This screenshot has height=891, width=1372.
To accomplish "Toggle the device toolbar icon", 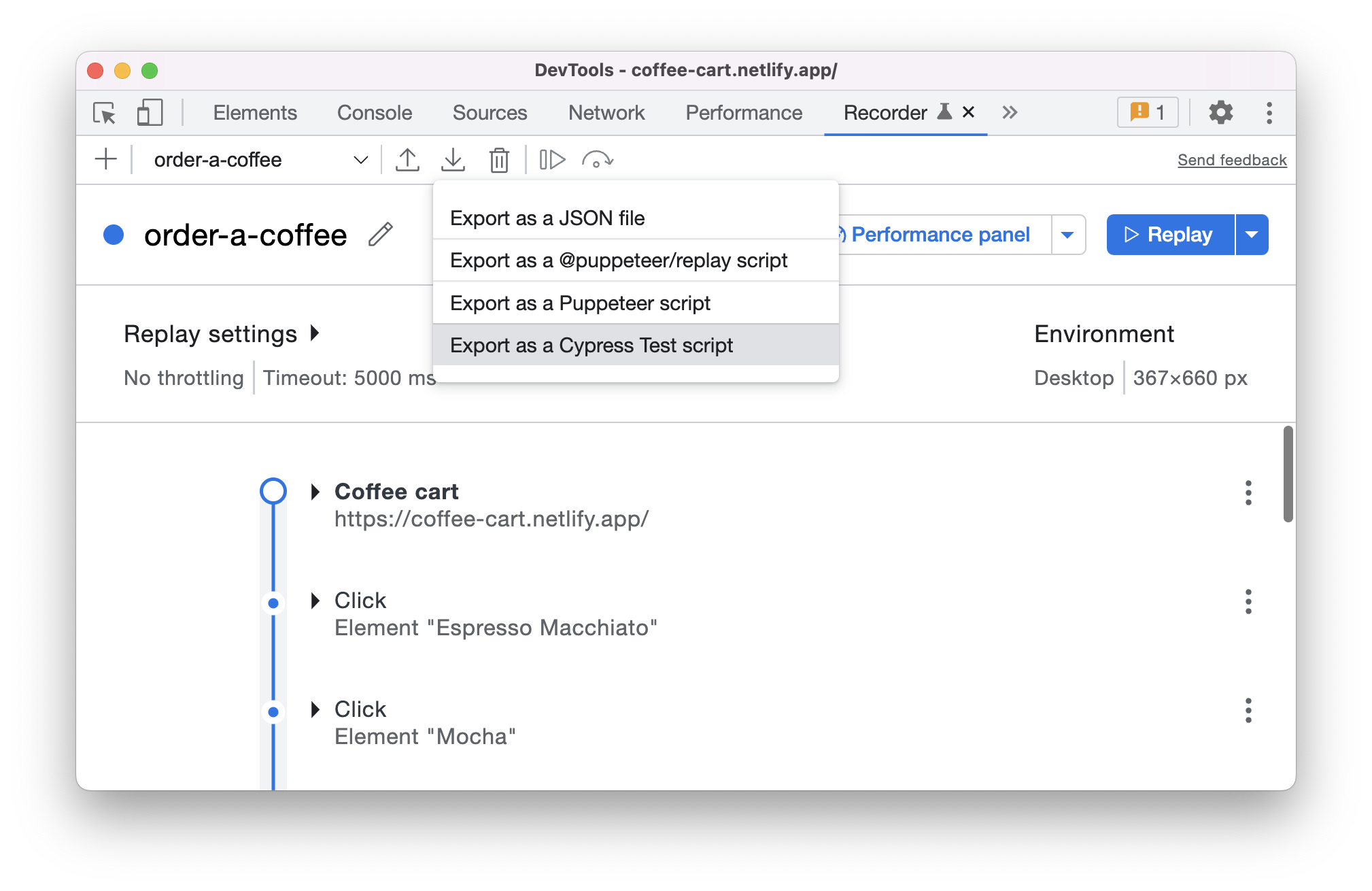I will [150, 113].
